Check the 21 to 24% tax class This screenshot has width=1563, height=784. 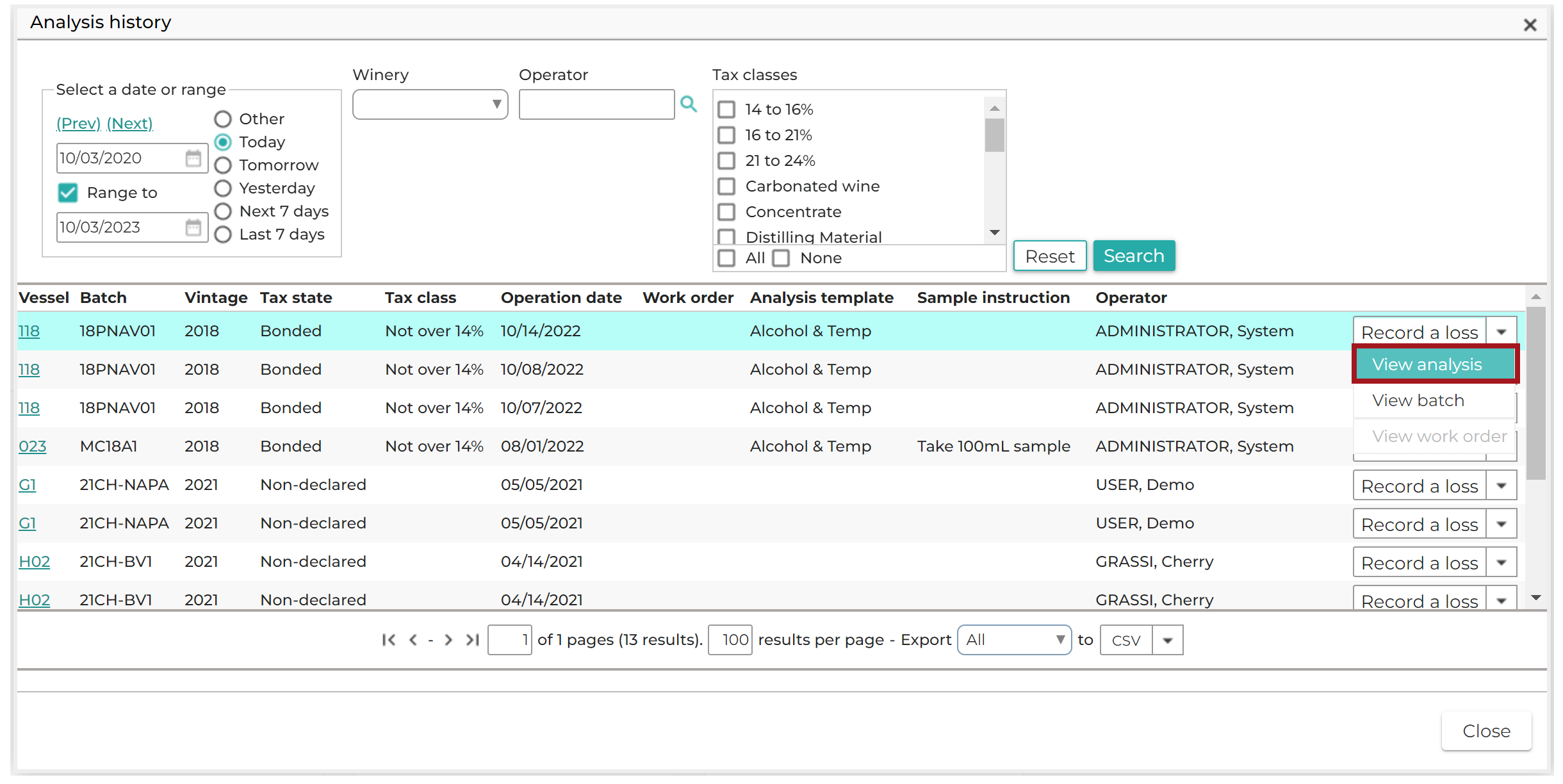coord(726,161)
